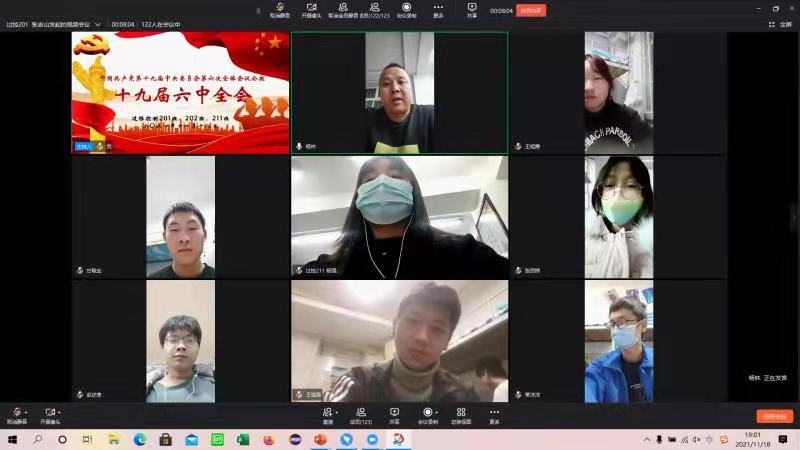800x450 pixels.
Task: Open the More menu in bottom toolbar
Action: coord(494,413)
